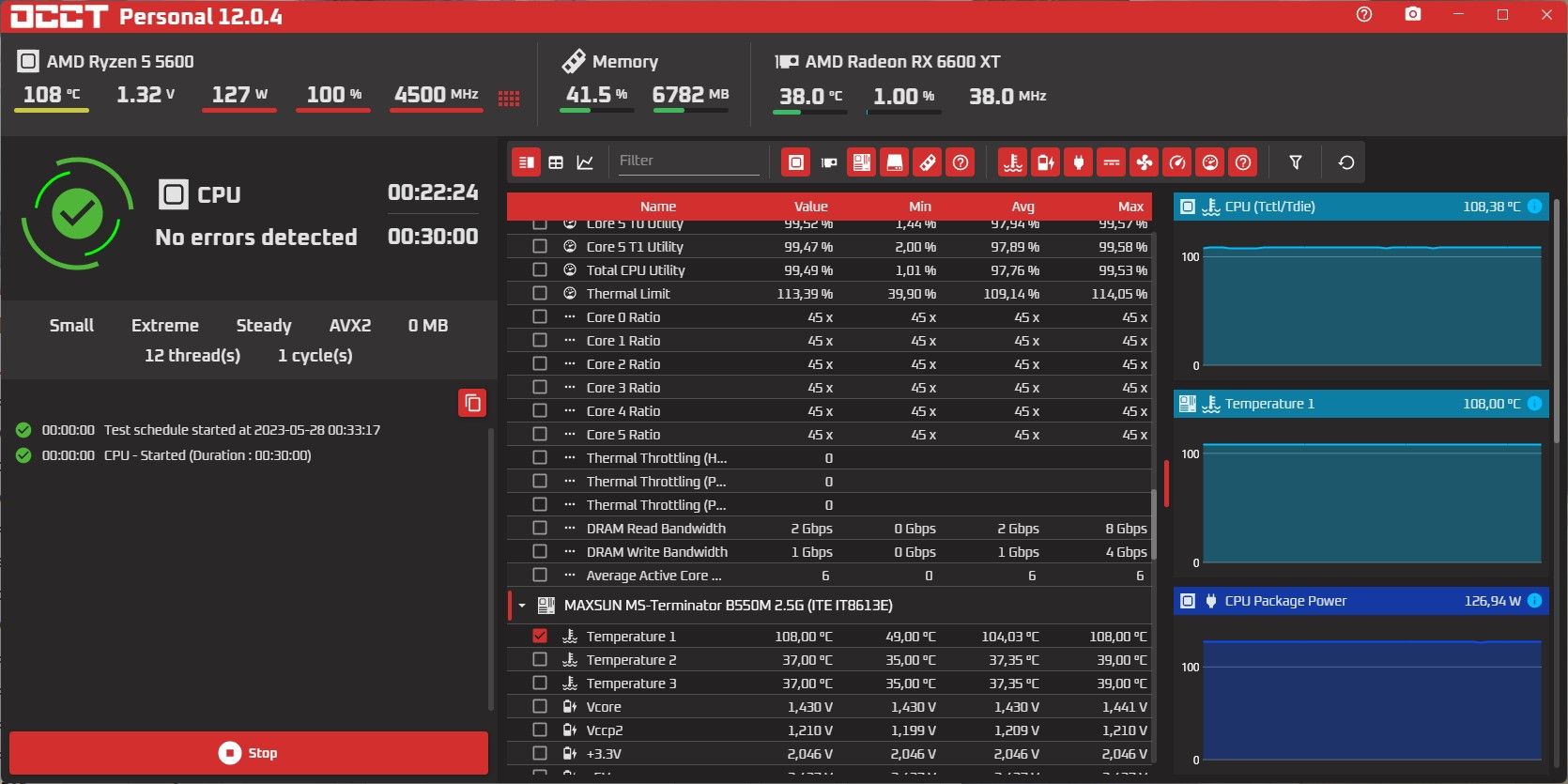1568x784 pixels.
Task: Click the 'CPU - Started' log entry
Action: [208, 455]
